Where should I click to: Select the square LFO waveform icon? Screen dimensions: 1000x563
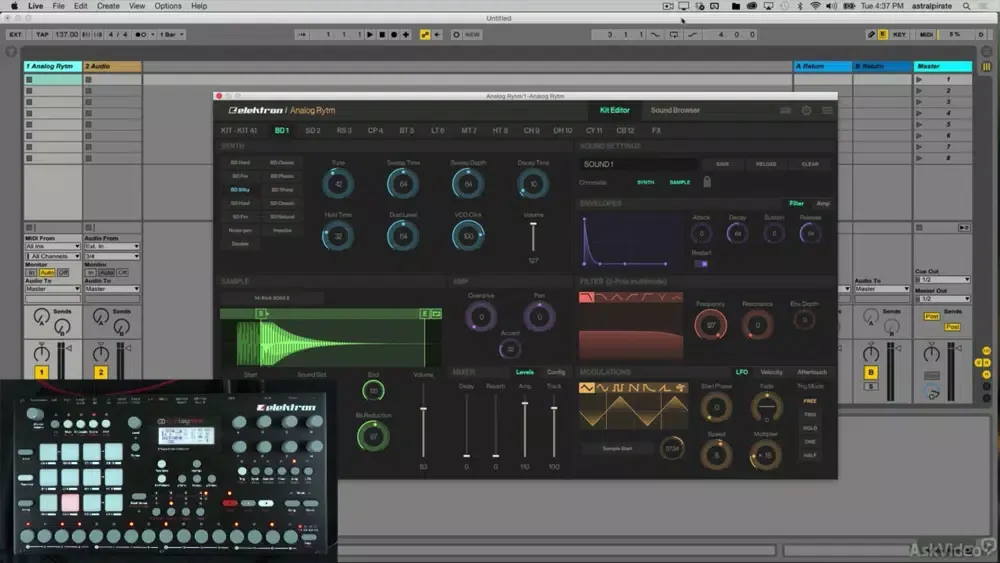(x=618, y=388)
